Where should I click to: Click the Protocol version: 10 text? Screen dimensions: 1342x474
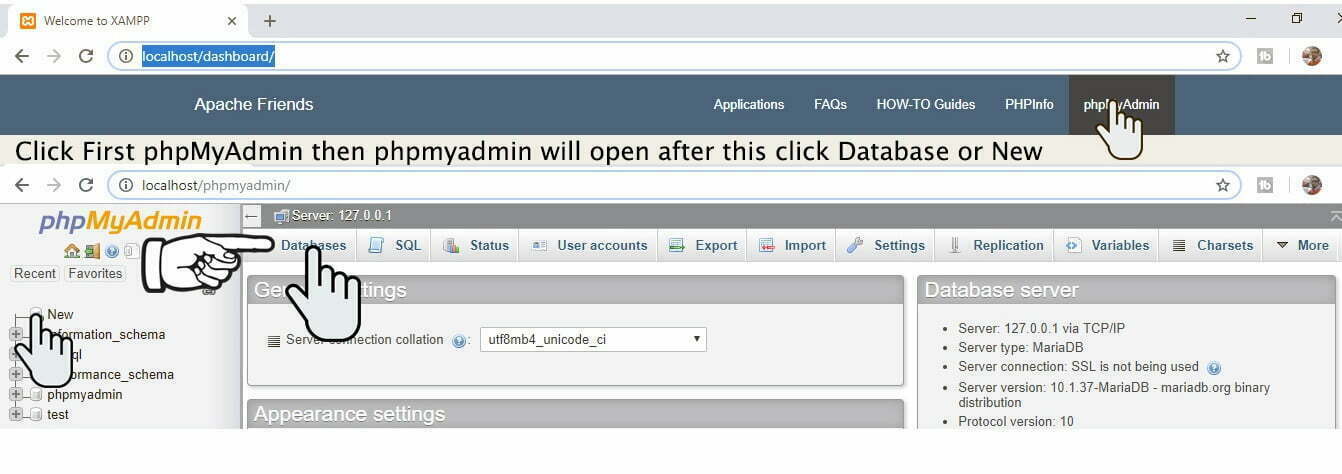coord(1016,422)
